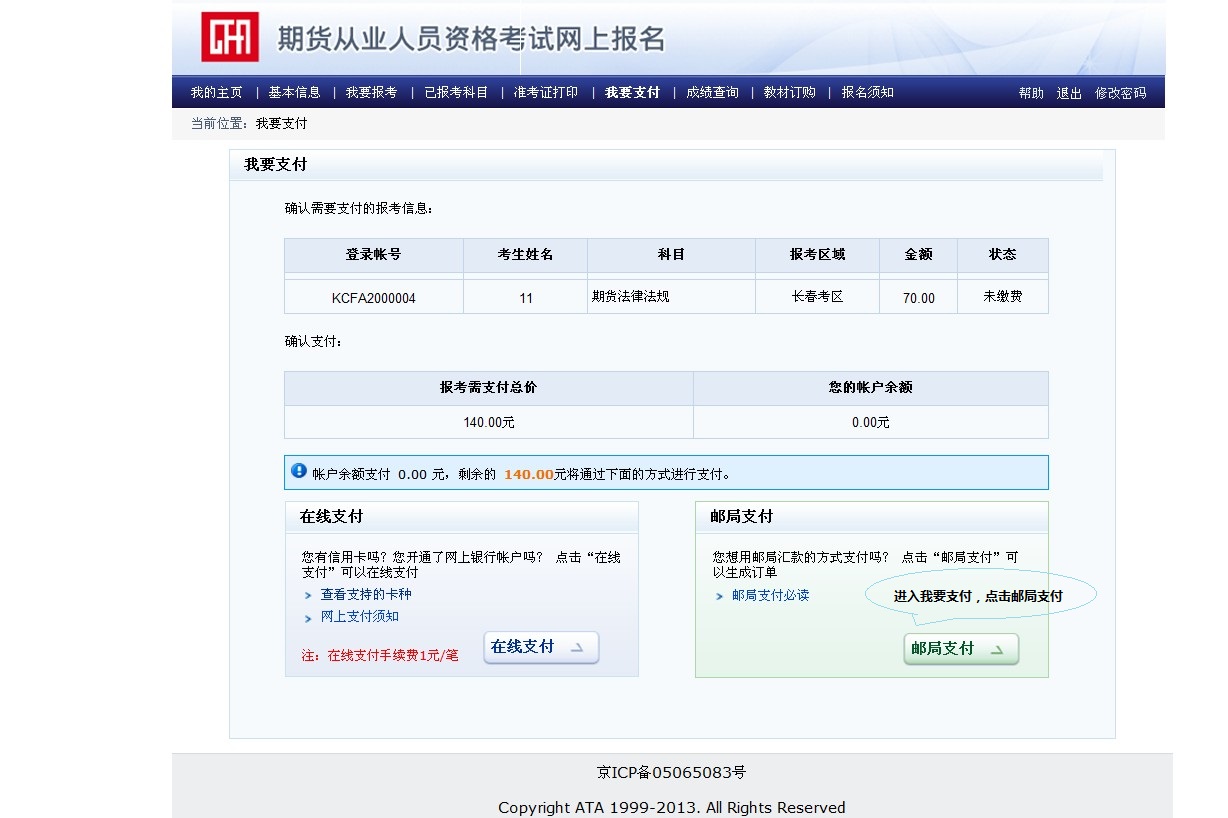Image resolution: width=1228 pixels, height=818 pixels.
Task: Open 我的主页 menu item
Action: click(x=216, y=93)
